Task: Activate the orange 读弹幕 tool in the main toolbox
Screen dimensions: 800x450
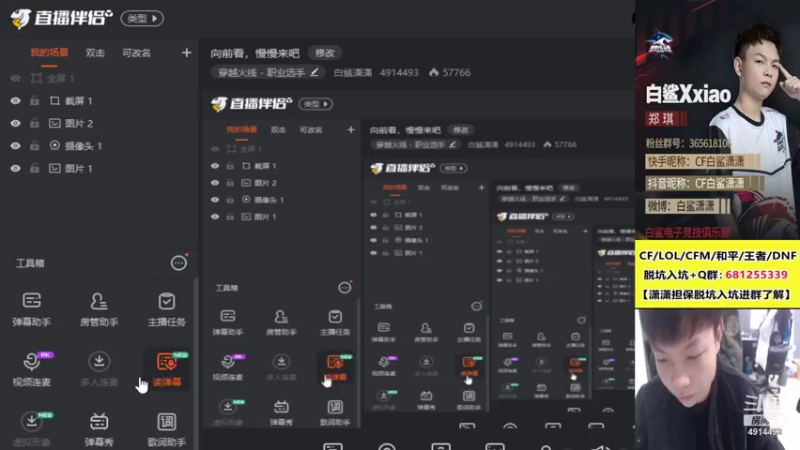Action: (166, 369)
